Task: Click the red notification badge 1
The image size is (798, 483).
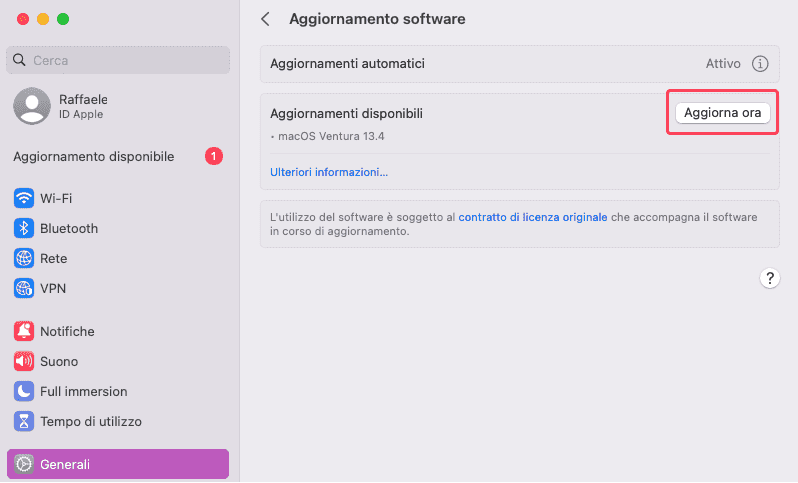Action: (214, 156)
